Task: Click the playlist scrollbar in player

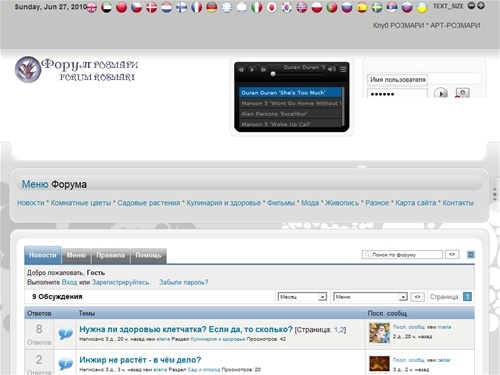Action: pos(344,107)
